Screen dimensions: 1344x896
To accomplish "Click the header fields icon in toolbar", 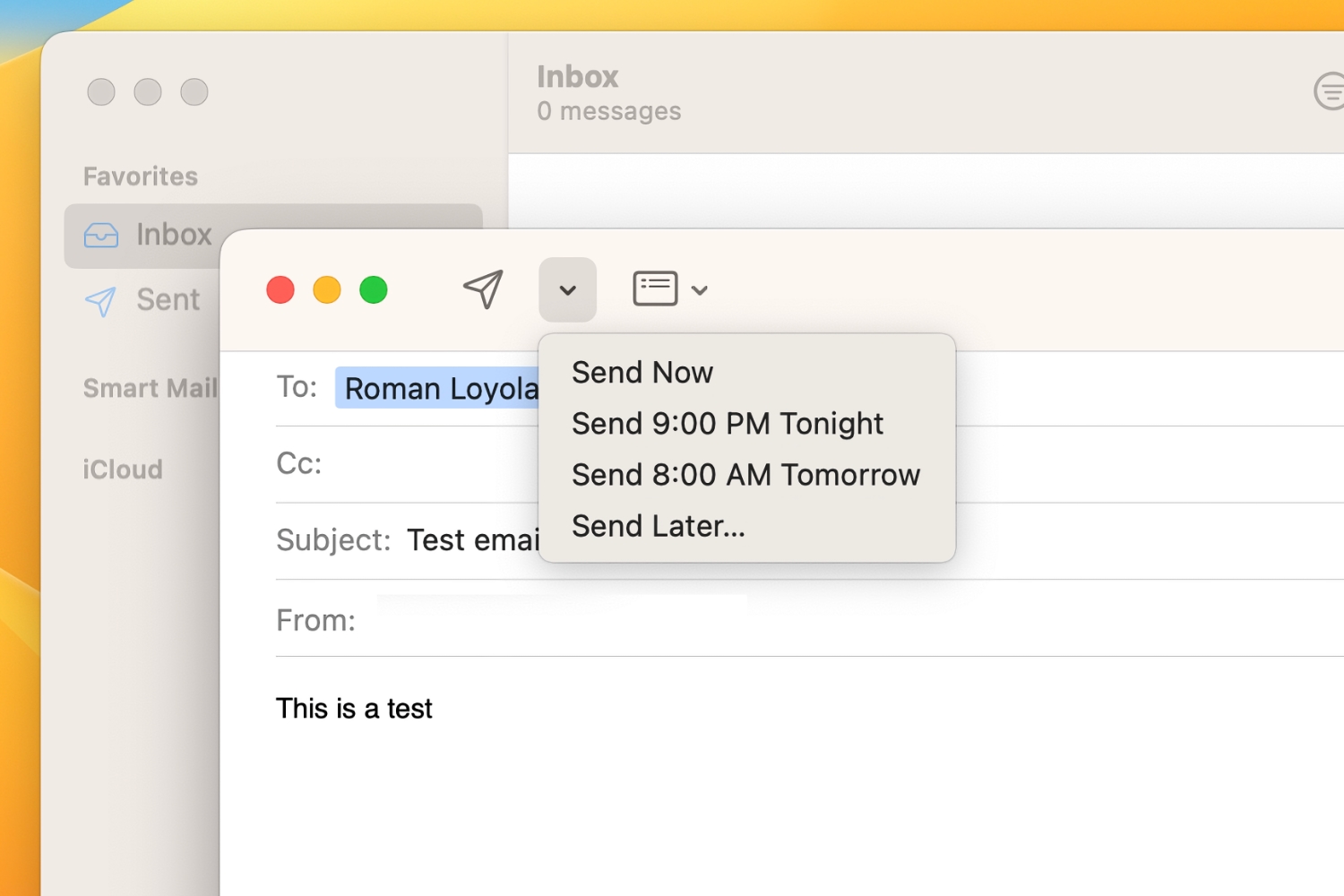I will (654, 288).
